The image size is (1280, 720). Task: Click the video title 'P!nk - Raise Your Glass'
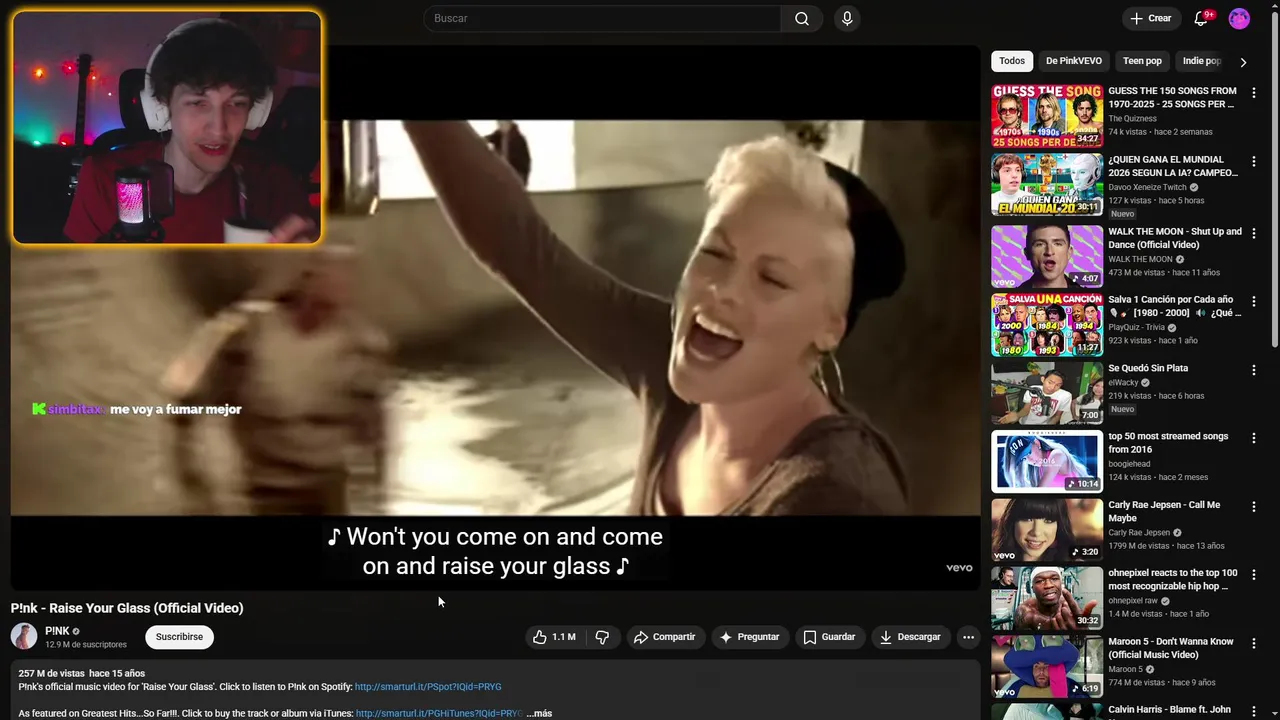click(x=127, y=608)
